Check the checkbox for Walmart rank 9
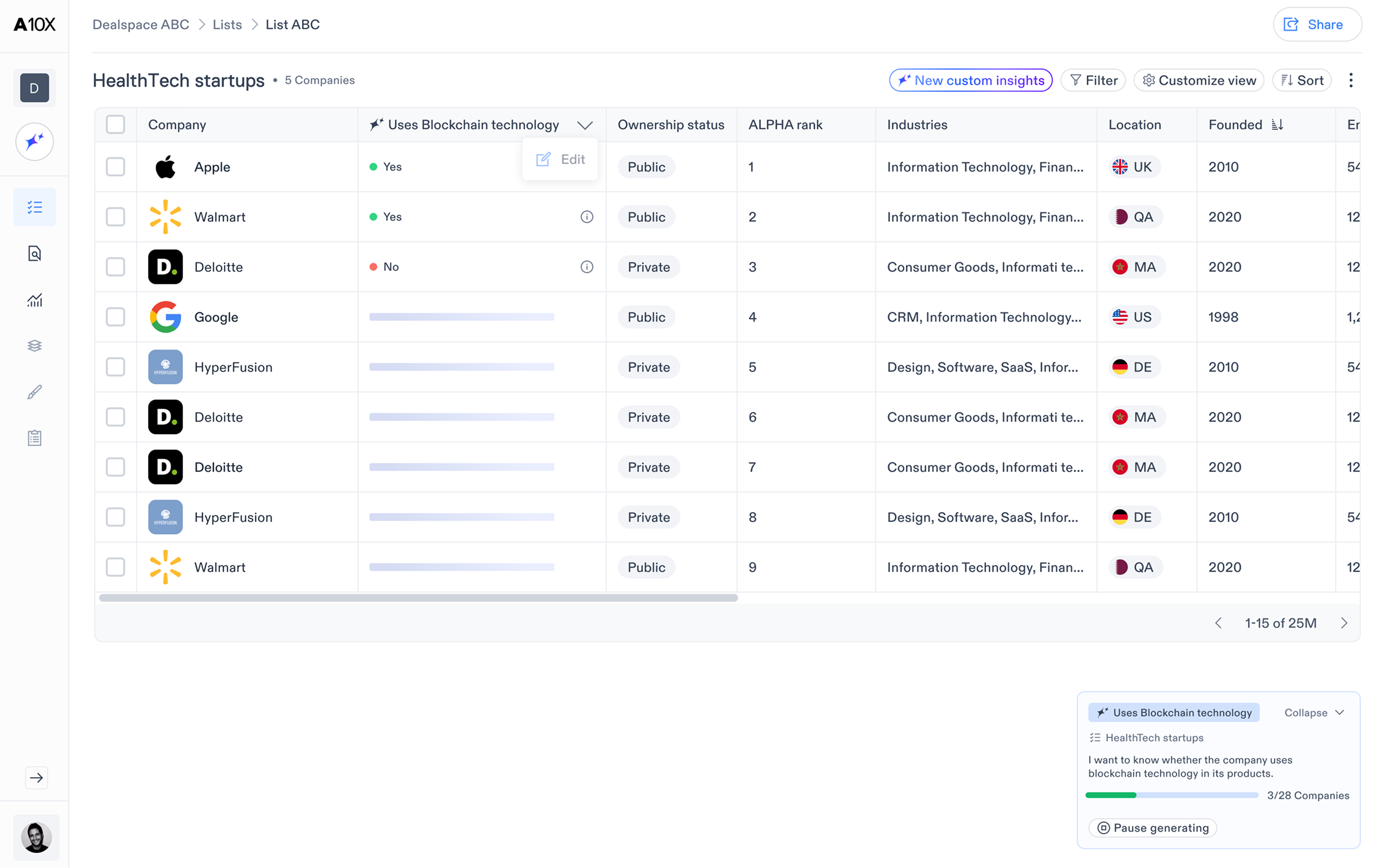Image resolution: width=1386 pixels, height=868 pixels. pos(115,567)
